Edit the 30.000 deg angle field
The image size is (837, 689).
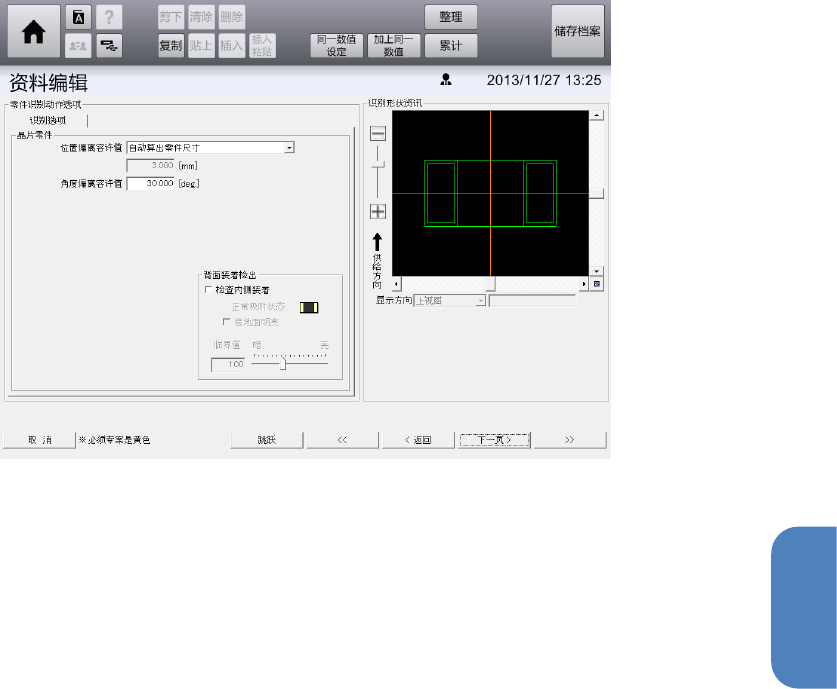coord(151,183)
